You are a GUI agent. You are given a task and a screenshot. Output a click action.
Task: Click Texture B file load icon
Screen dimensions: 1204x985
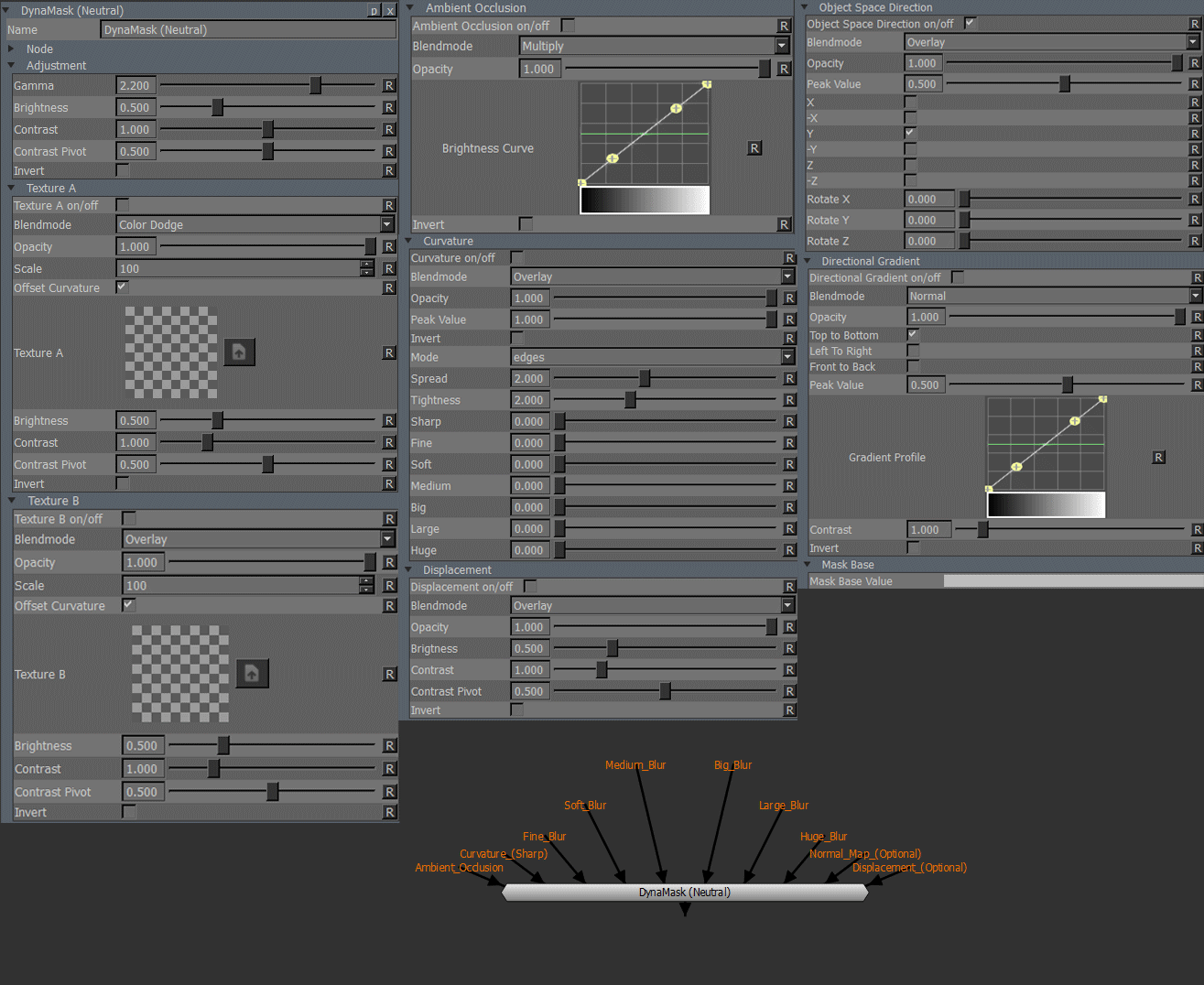click(x=252, y=674)
